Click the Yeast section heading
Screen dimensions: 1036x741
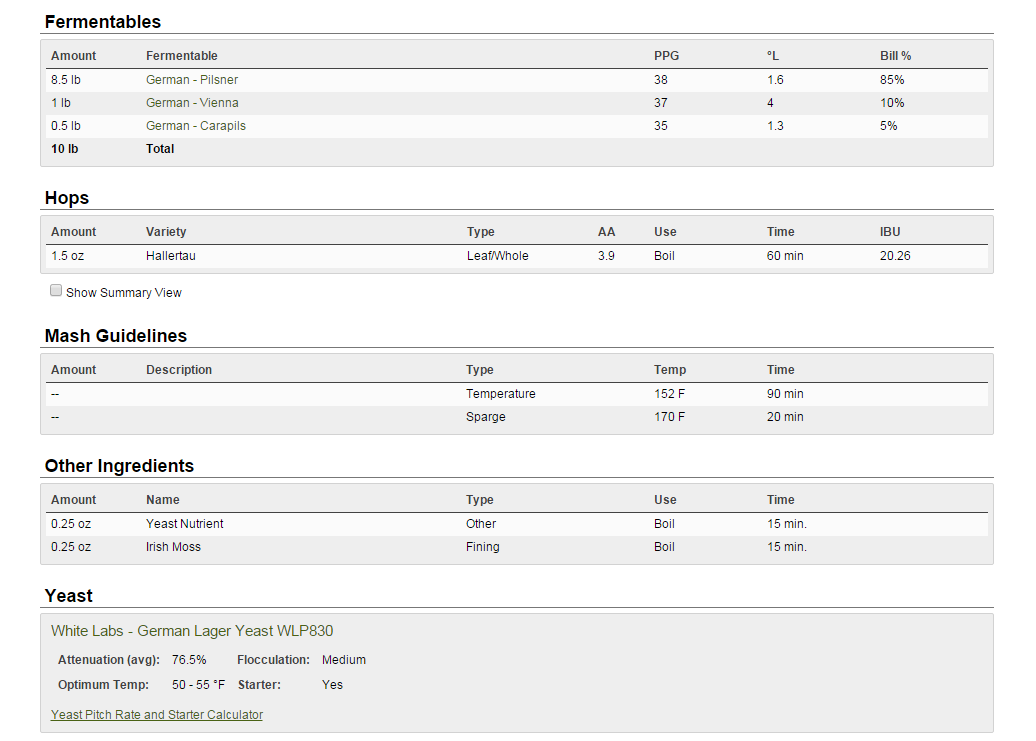tap(68, 596)
